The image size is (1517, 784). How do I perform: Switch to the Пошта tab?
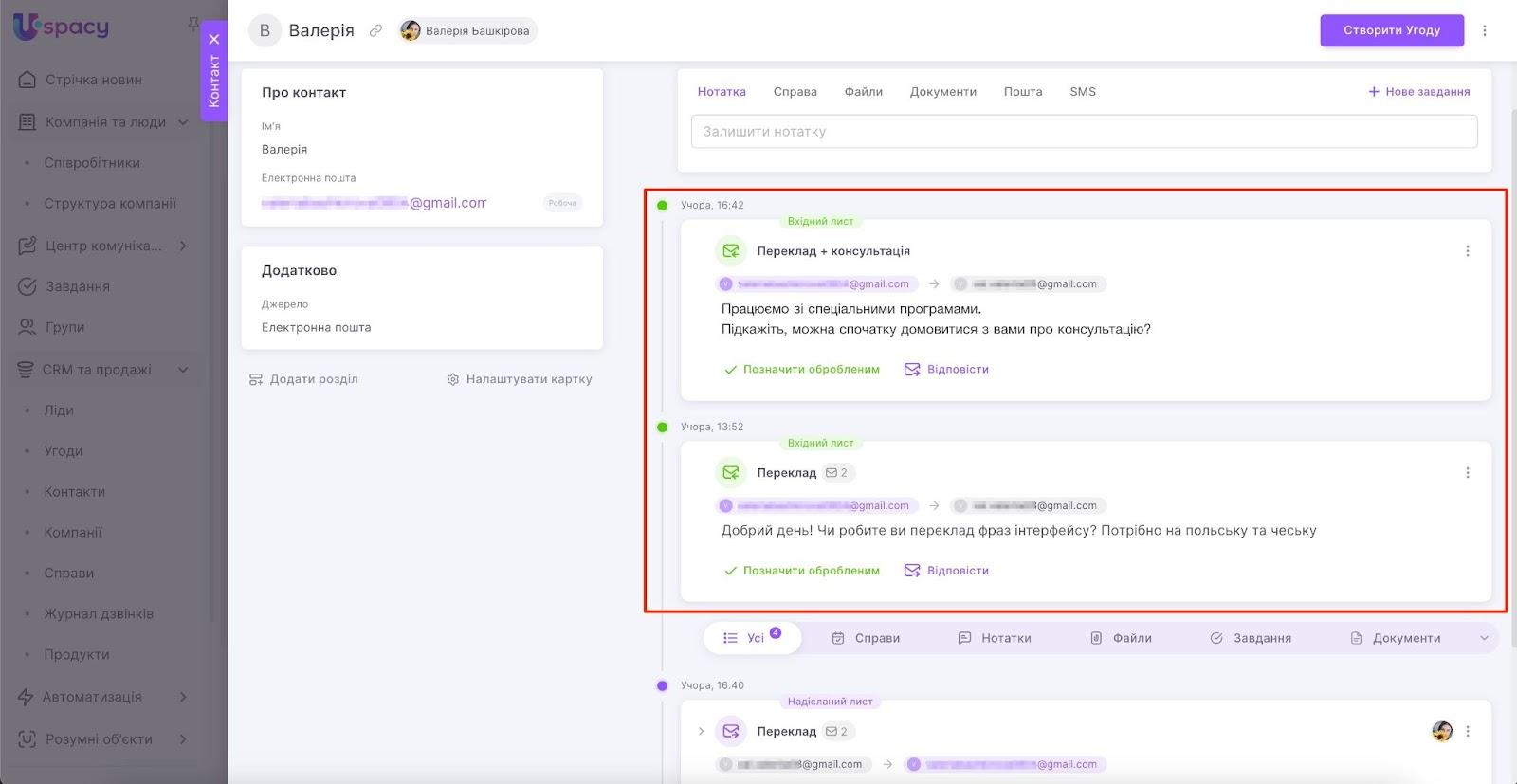(1022, 92)
